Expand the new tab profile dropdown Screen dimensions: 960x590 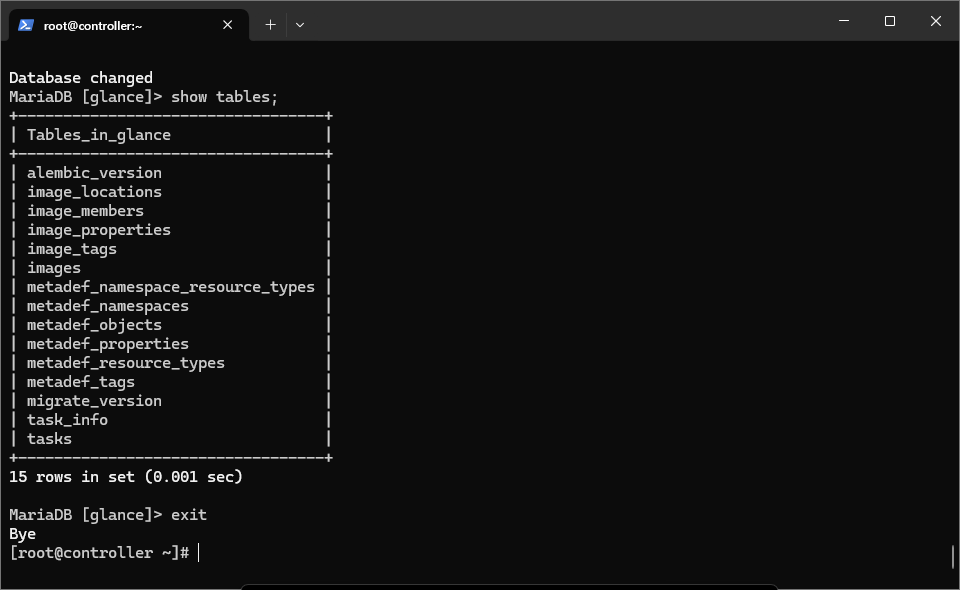pos(300,25)
